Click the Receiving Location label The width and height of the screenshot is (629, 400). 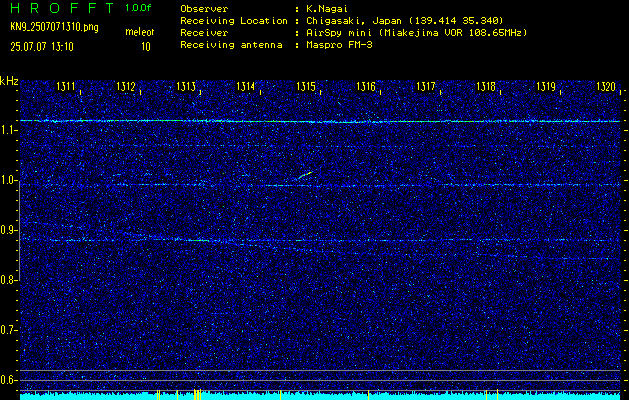point(234,21)
